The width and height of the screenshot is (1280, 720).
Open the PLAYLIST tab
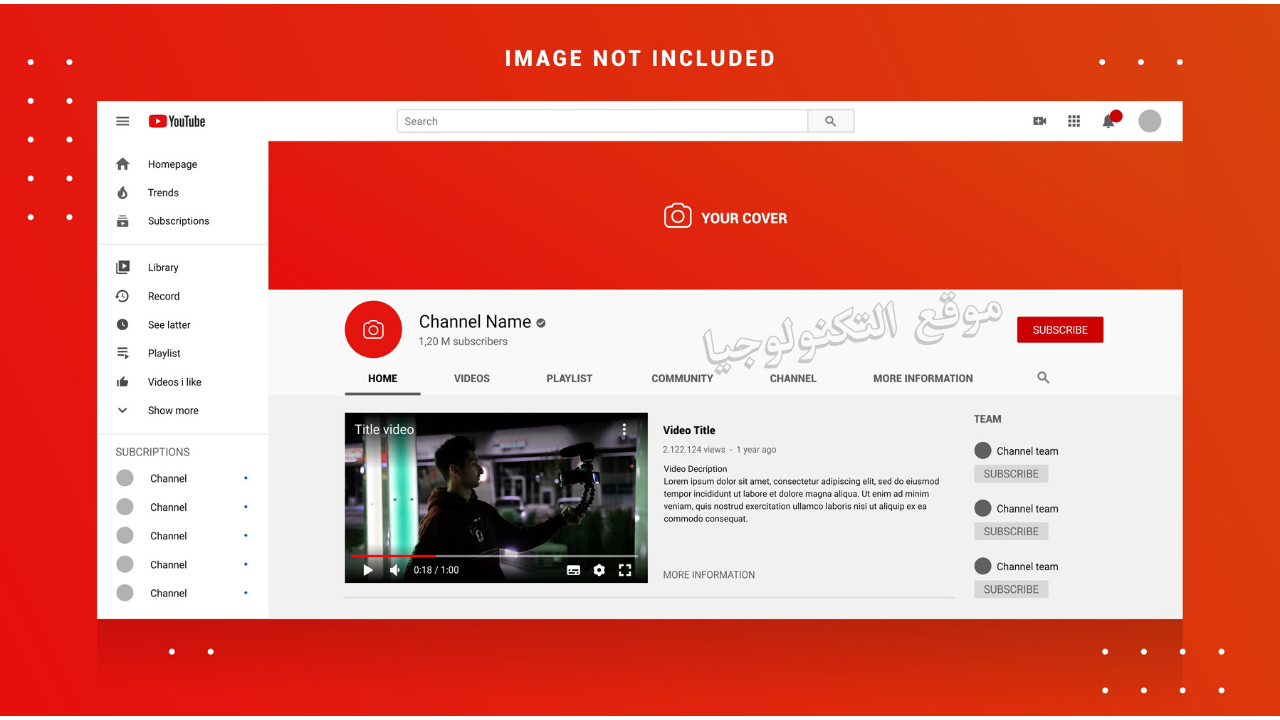569,378
